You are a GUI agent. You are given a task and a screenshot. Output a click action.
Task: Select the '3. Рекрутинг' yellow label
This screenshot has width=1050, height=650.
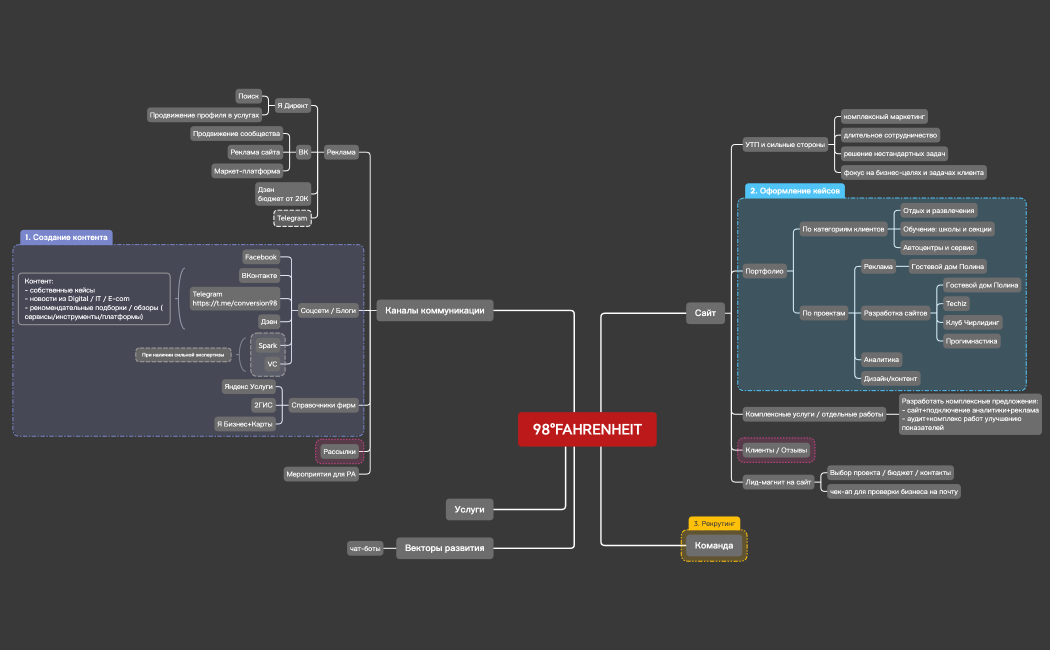[x=714, y=523]
